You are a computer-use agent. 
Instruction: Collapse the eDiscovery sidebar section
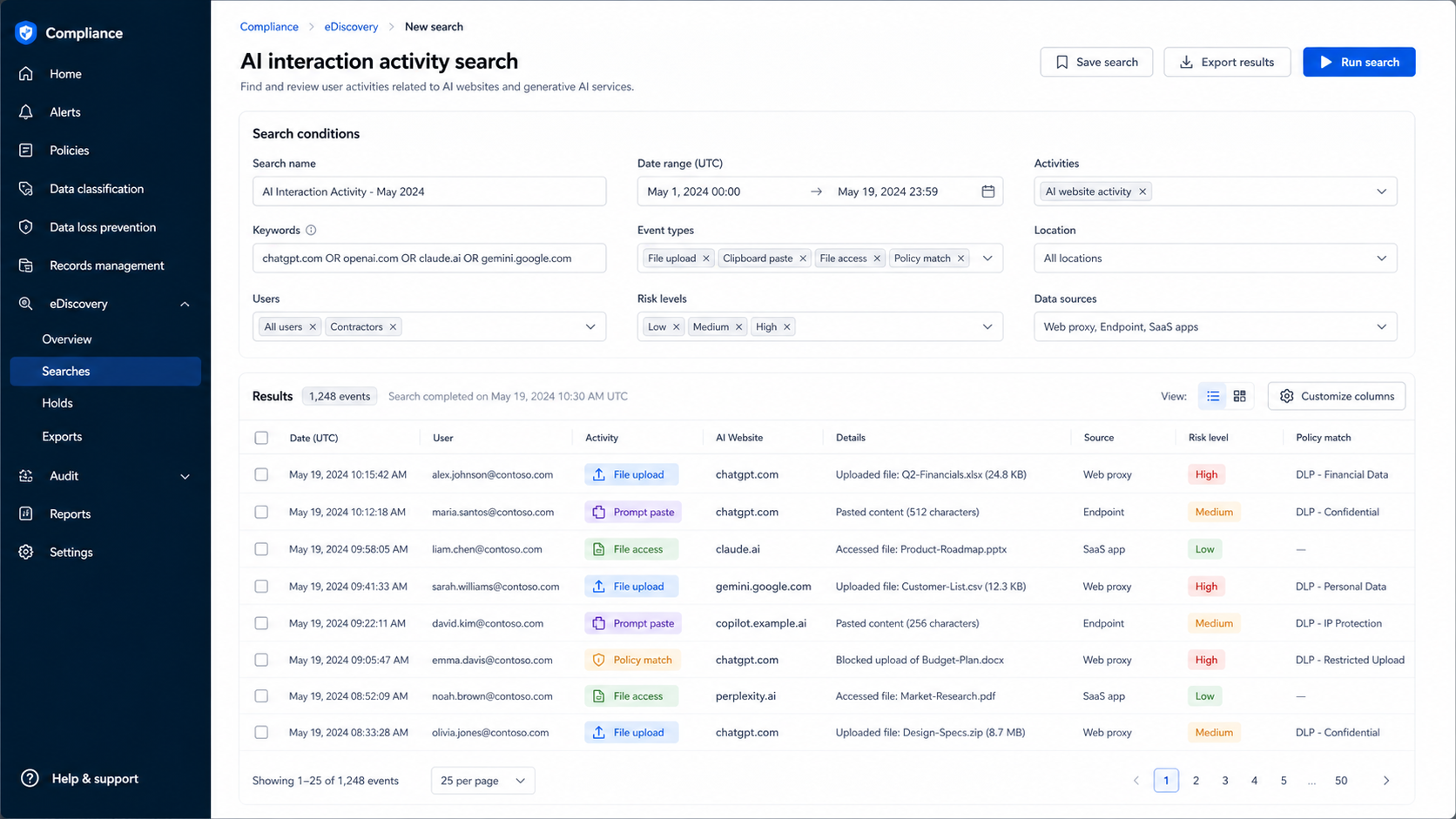pyautogui.click(x=185, y=304)
